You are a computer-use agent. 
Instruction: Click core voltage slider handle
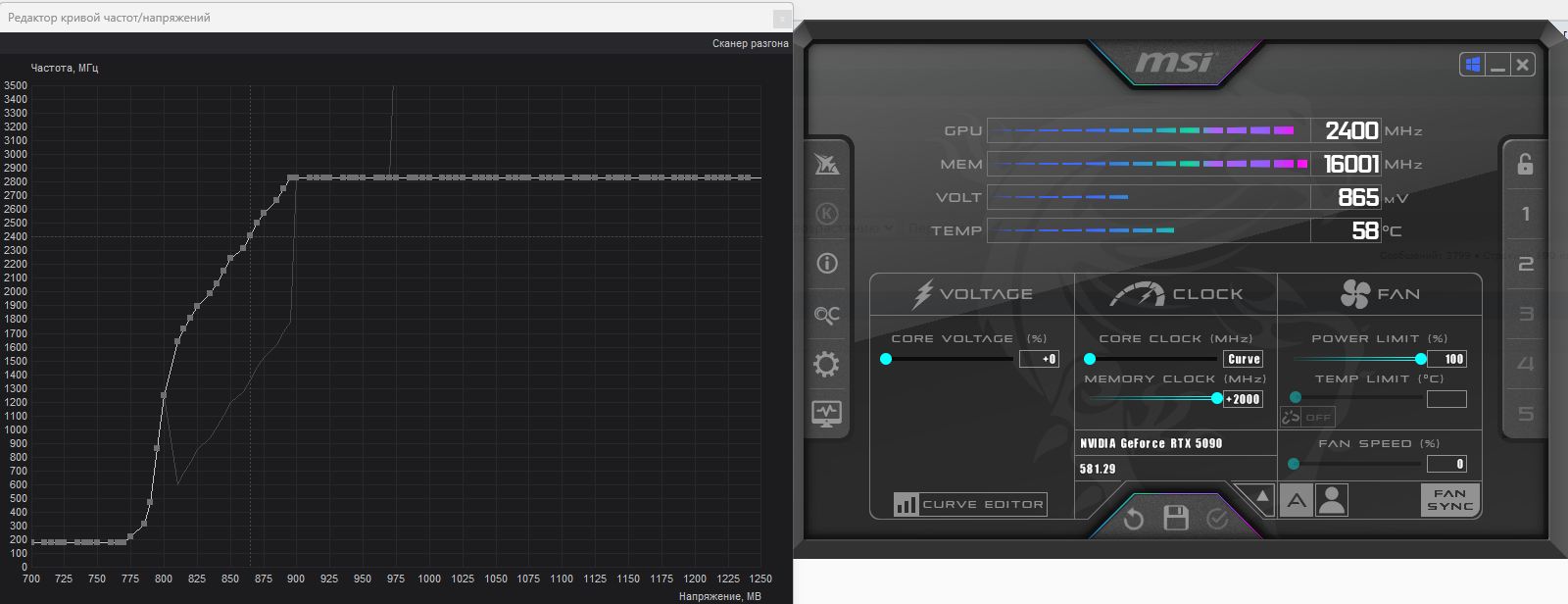(x=886, y=359)
